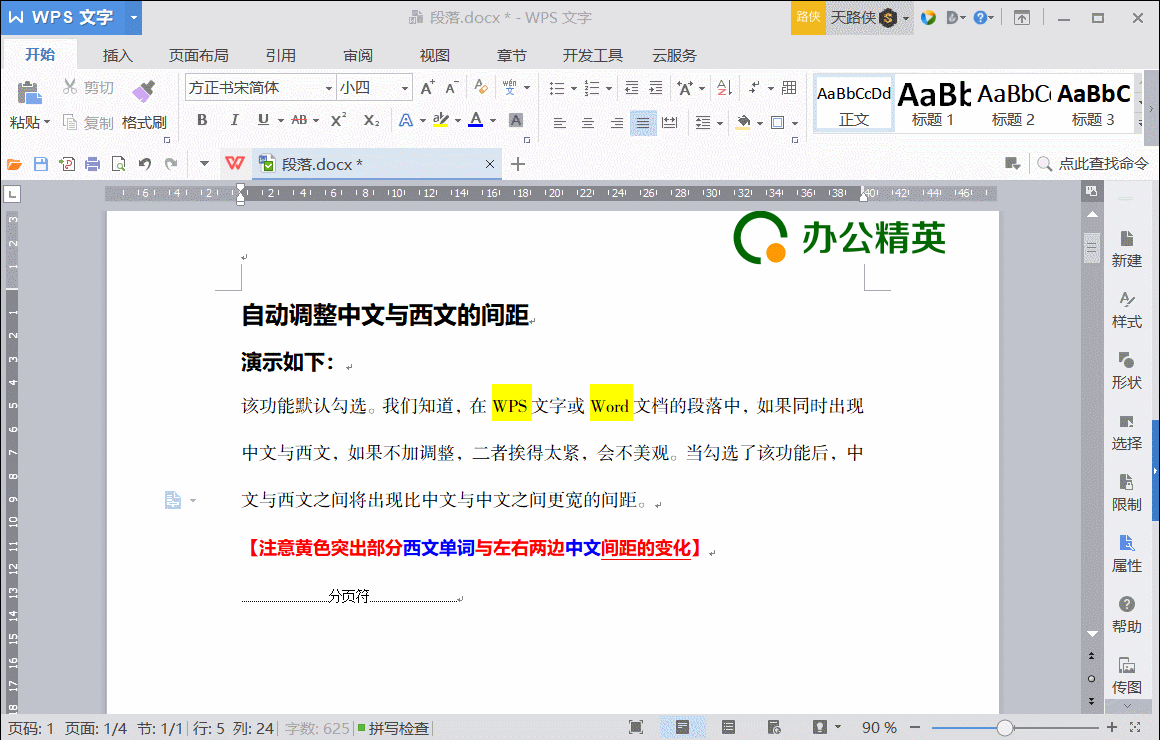The image size is (1160, 740).
Task: Center align the text
Action: coord(587,122)
